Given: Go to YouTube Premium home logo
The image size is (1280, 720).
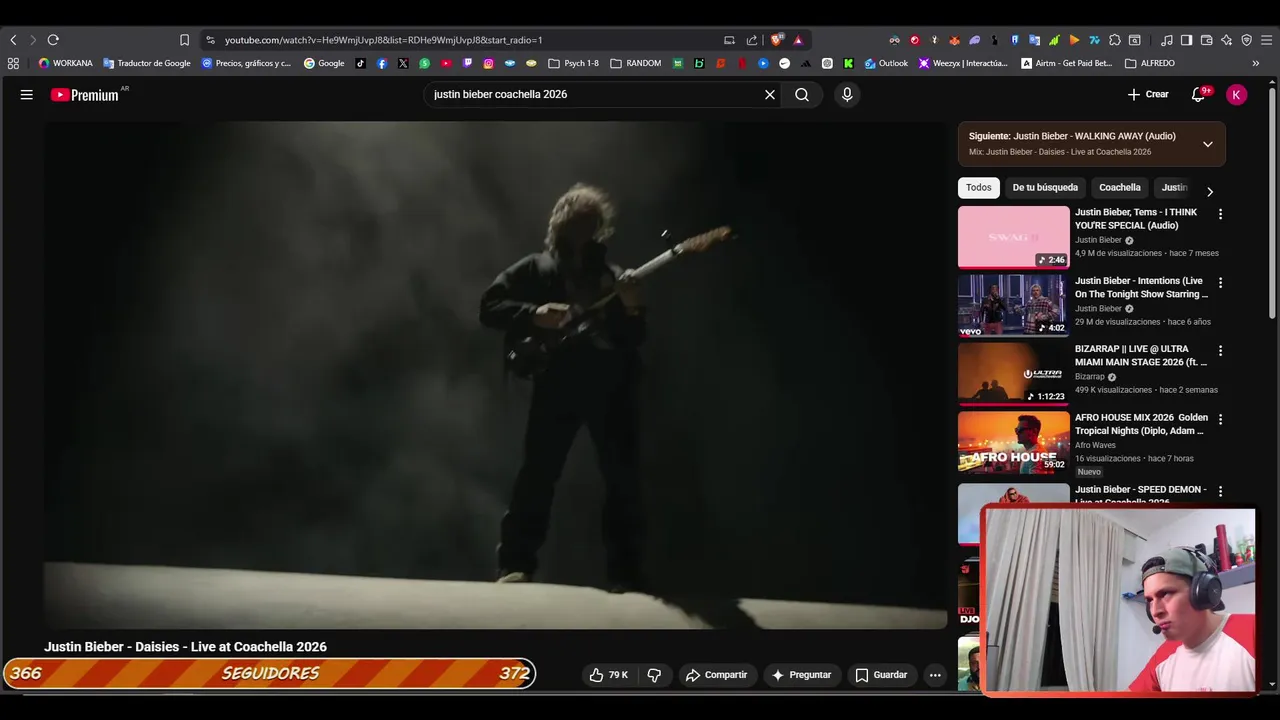Looking at the screenshot, I should (85, 95).
